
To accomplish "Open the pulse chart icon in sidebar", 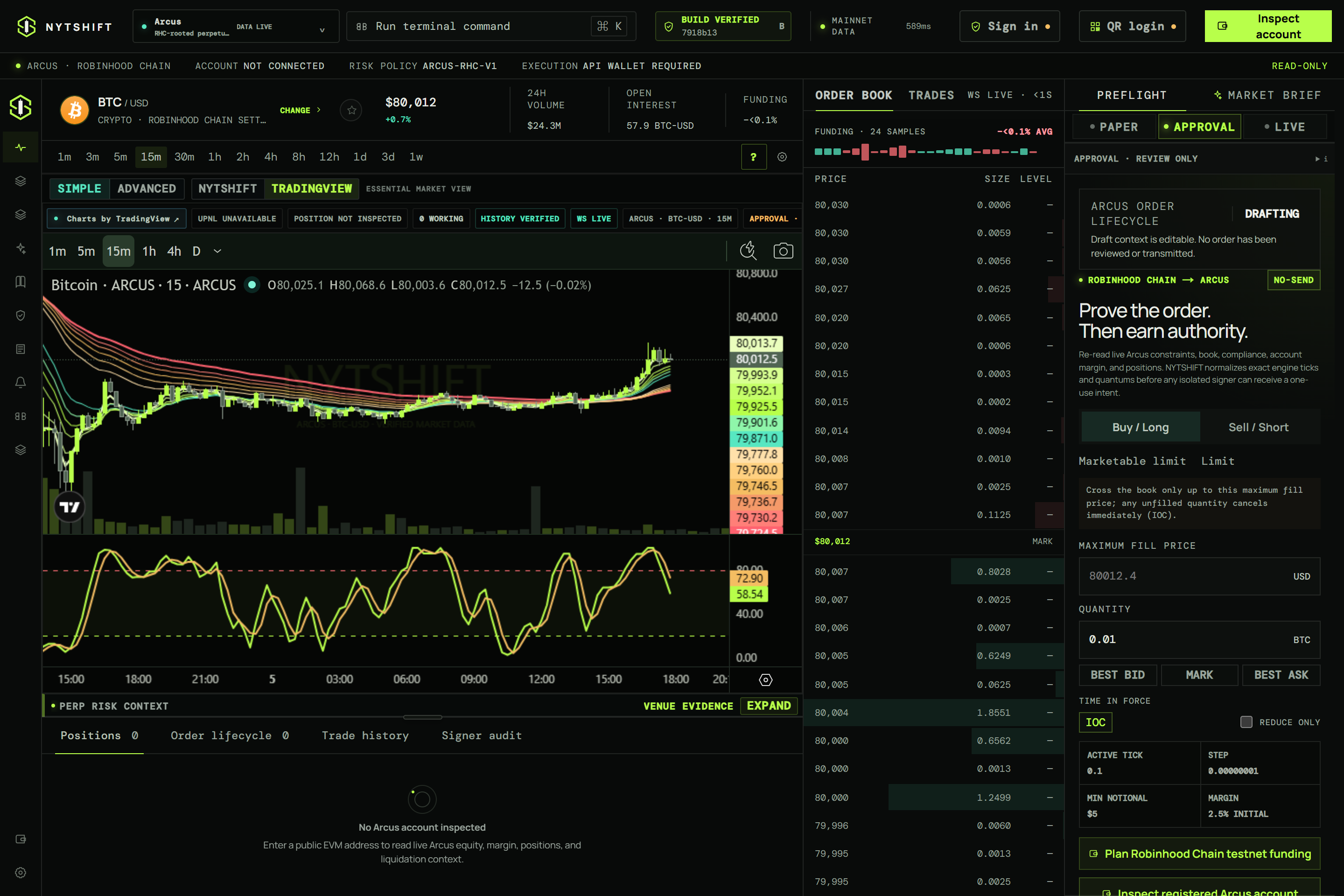I will (21, 147).
